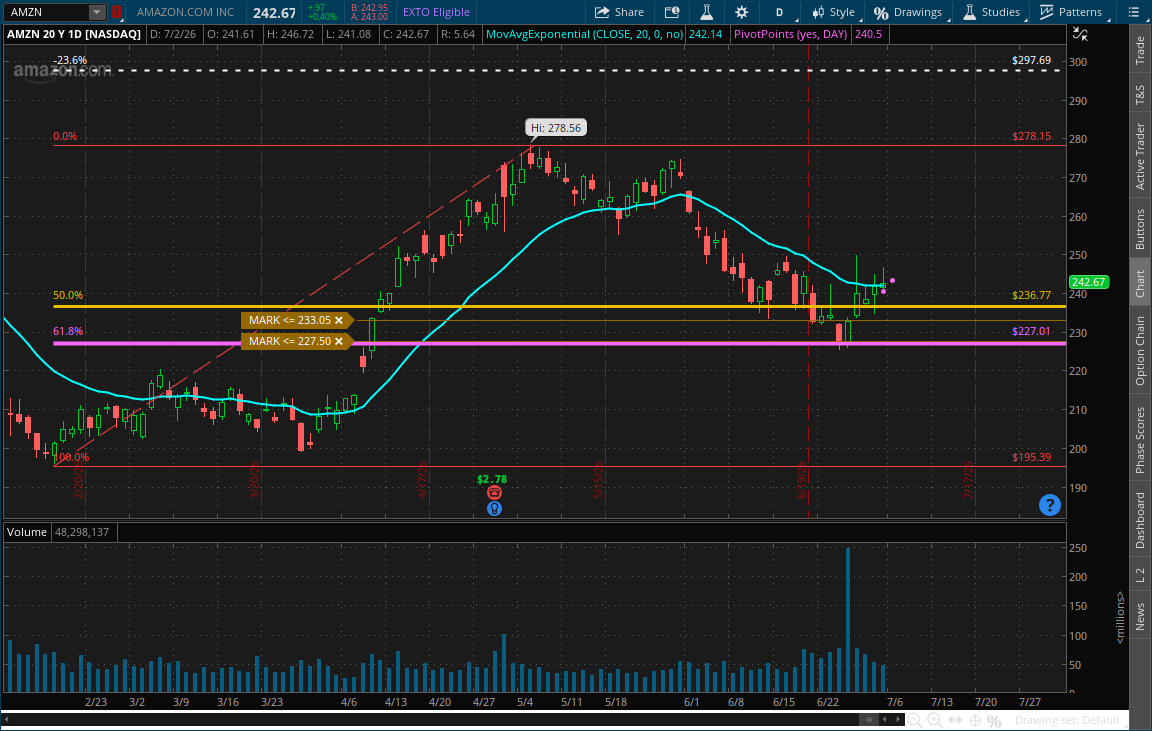The width and height of the screenshot is (1152, 731).
Task: Click the red link color selector
Action: (x=116, y=12)
